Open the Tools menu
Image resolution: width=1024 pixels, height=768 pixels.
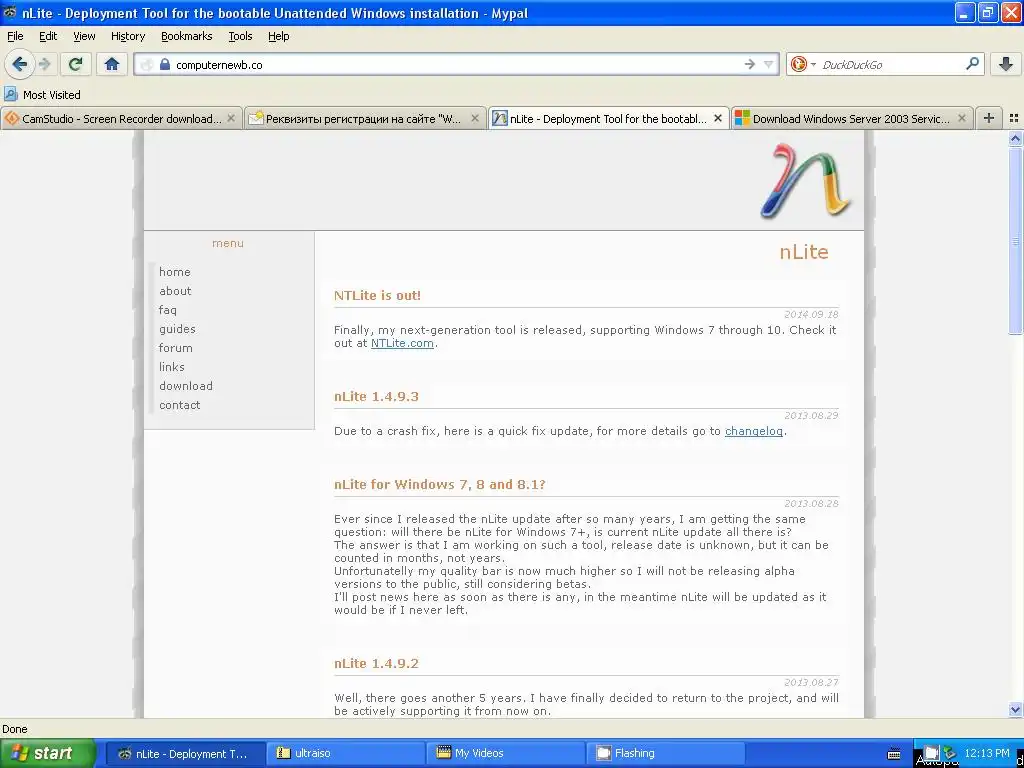pyautogui.click(x=240, y=36)
